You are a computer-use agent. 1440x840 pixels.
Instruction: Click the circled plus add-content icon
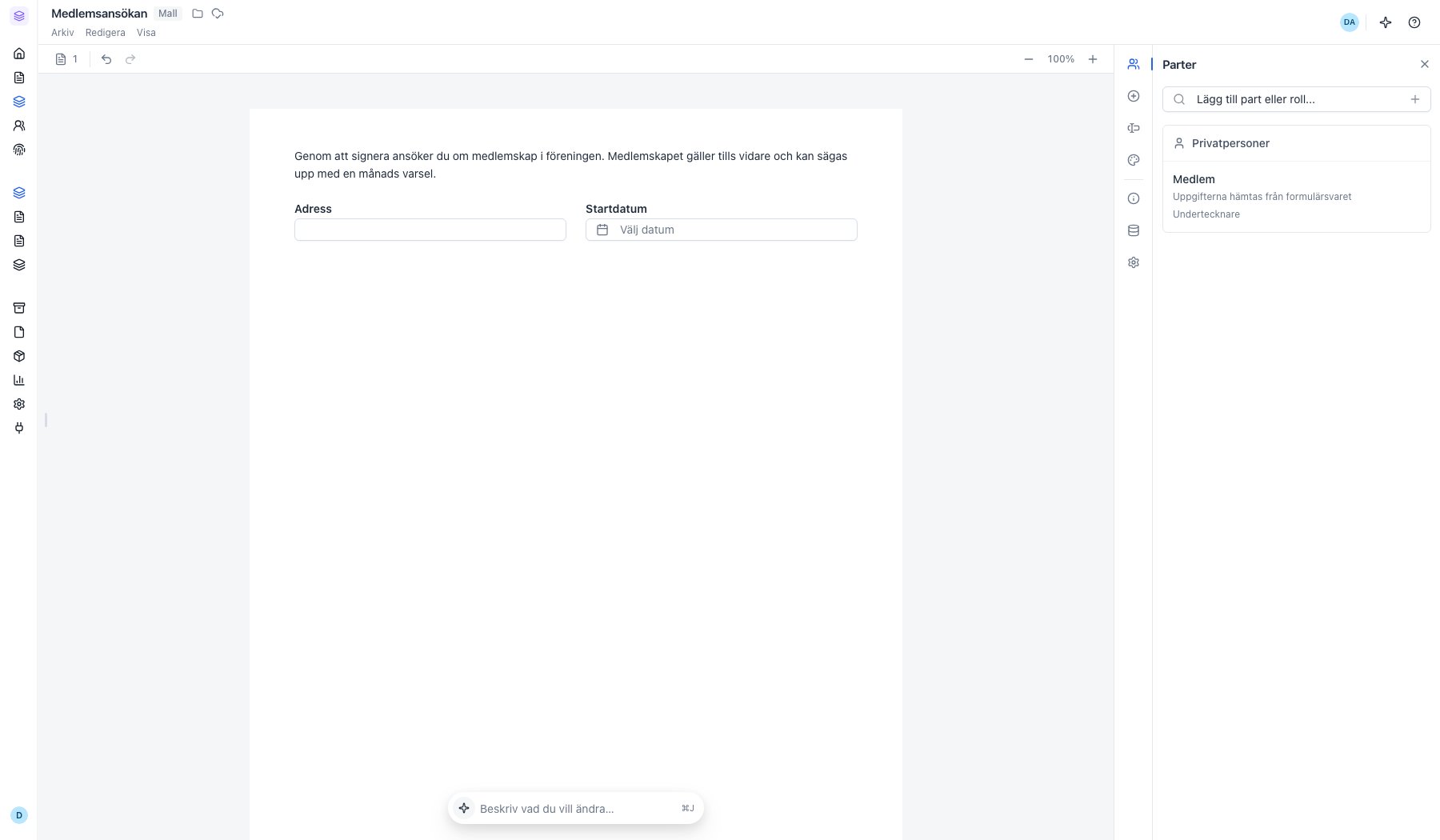(1134, 96)
